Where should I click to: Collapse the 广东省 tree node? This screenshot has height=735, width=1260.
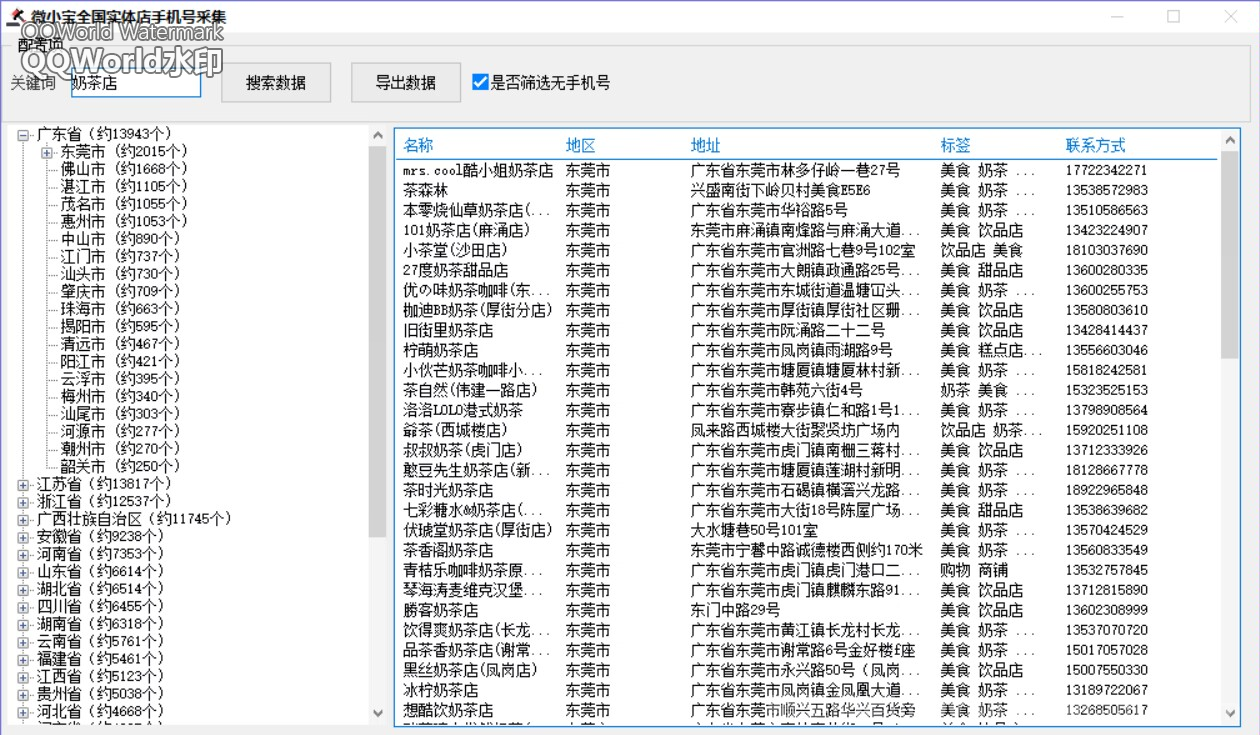[x=23, y=134]
